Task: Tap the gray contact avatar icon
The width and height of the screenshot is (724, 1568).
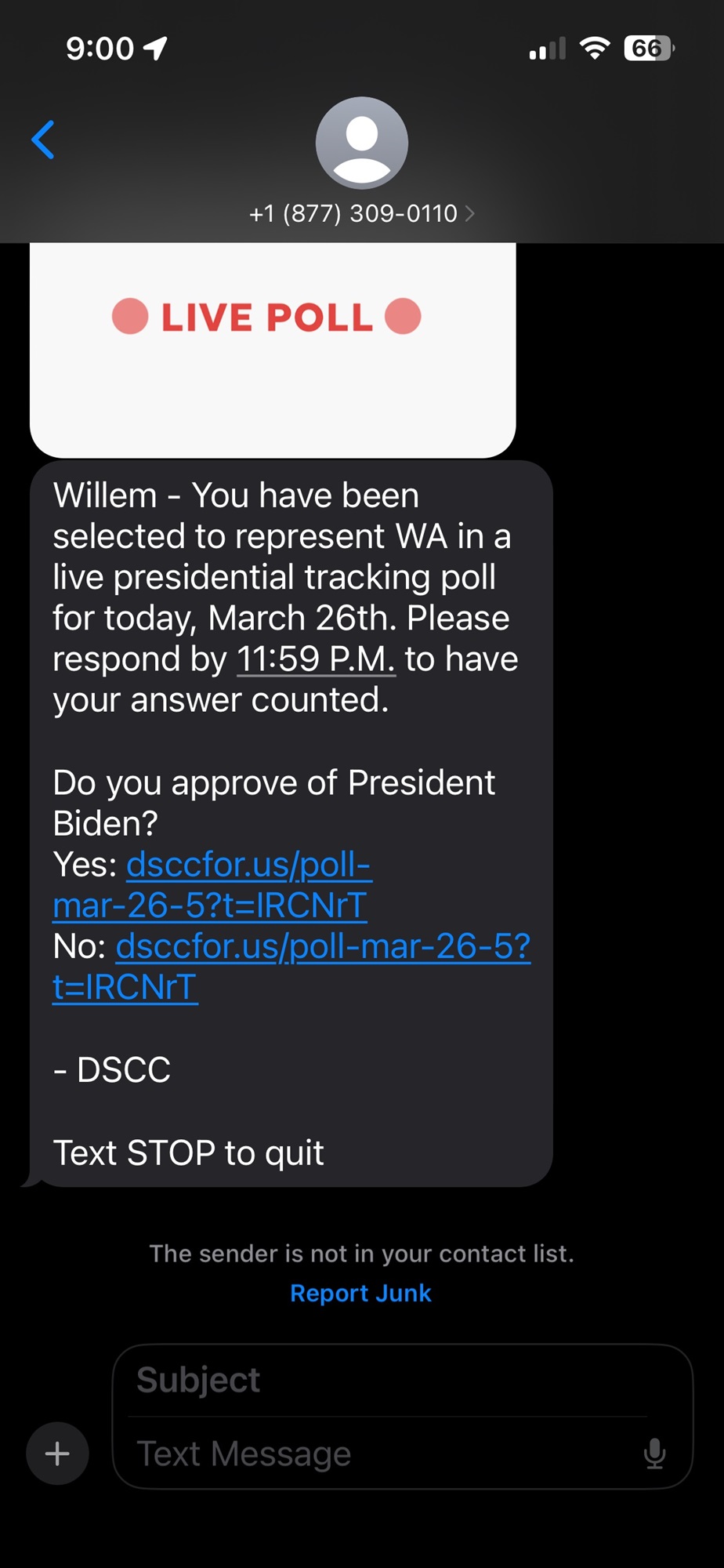Action: (x=361, y=143)
